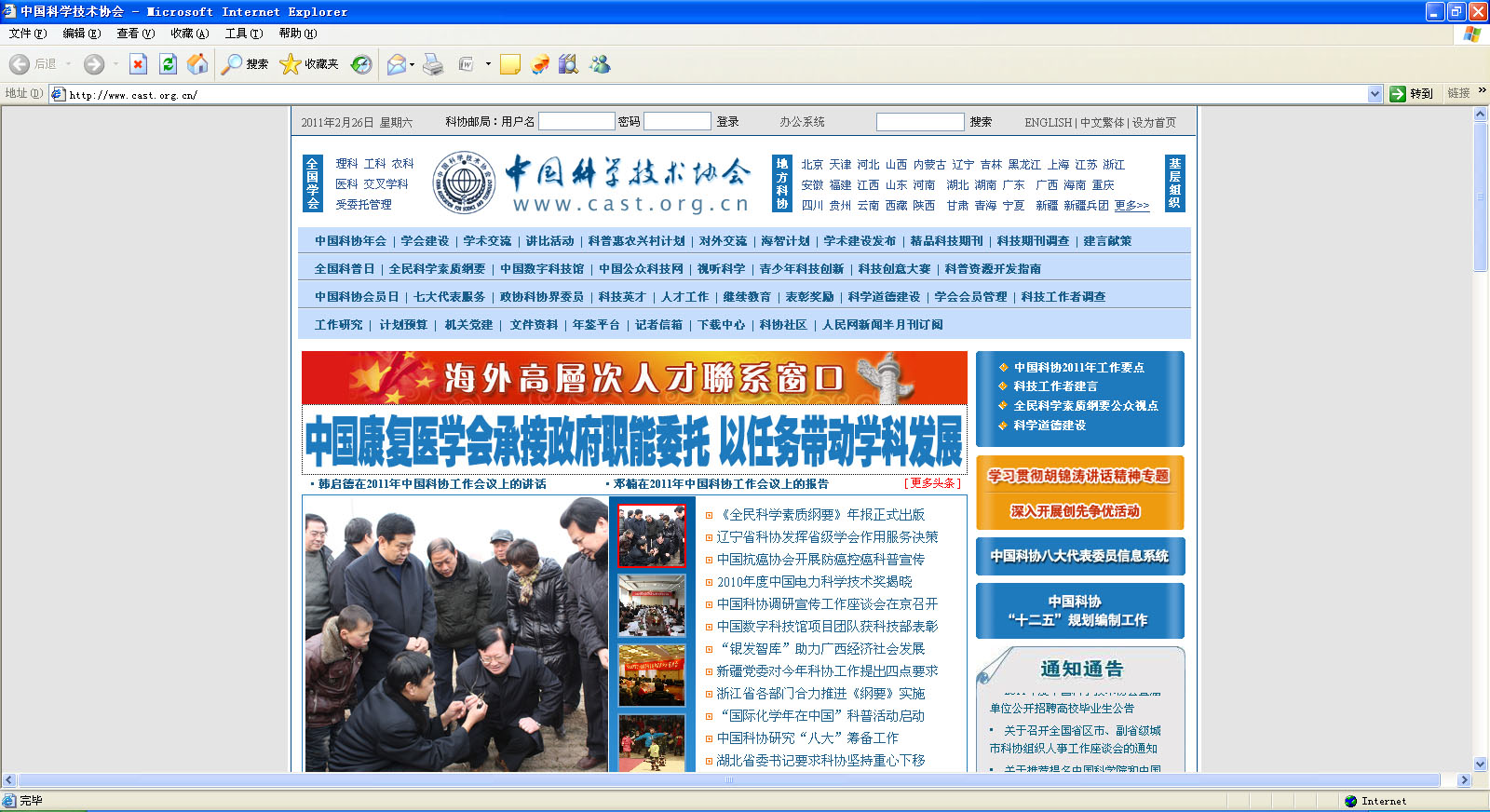Select the second meeting-room news thumbnail

652,606
